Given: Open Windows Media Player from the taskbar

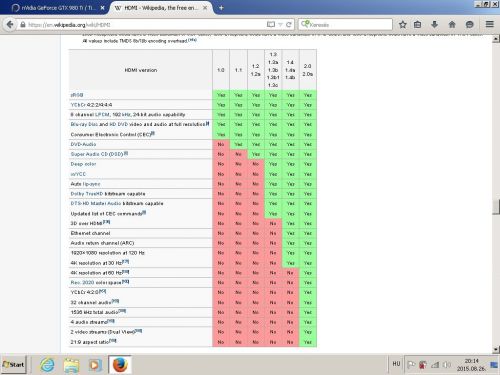Looking at the screenshot, I should 95,365.
